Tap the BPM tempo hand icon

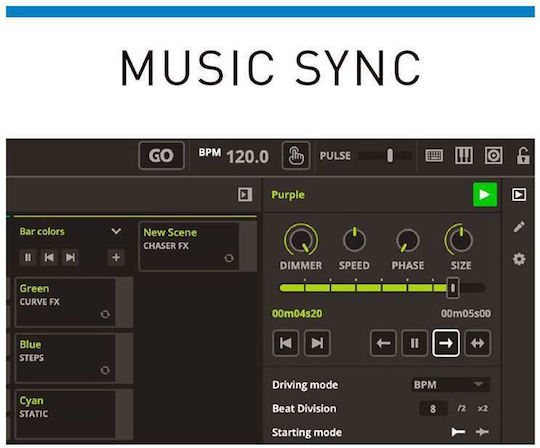pyautogui.click(x=296, y=156)
